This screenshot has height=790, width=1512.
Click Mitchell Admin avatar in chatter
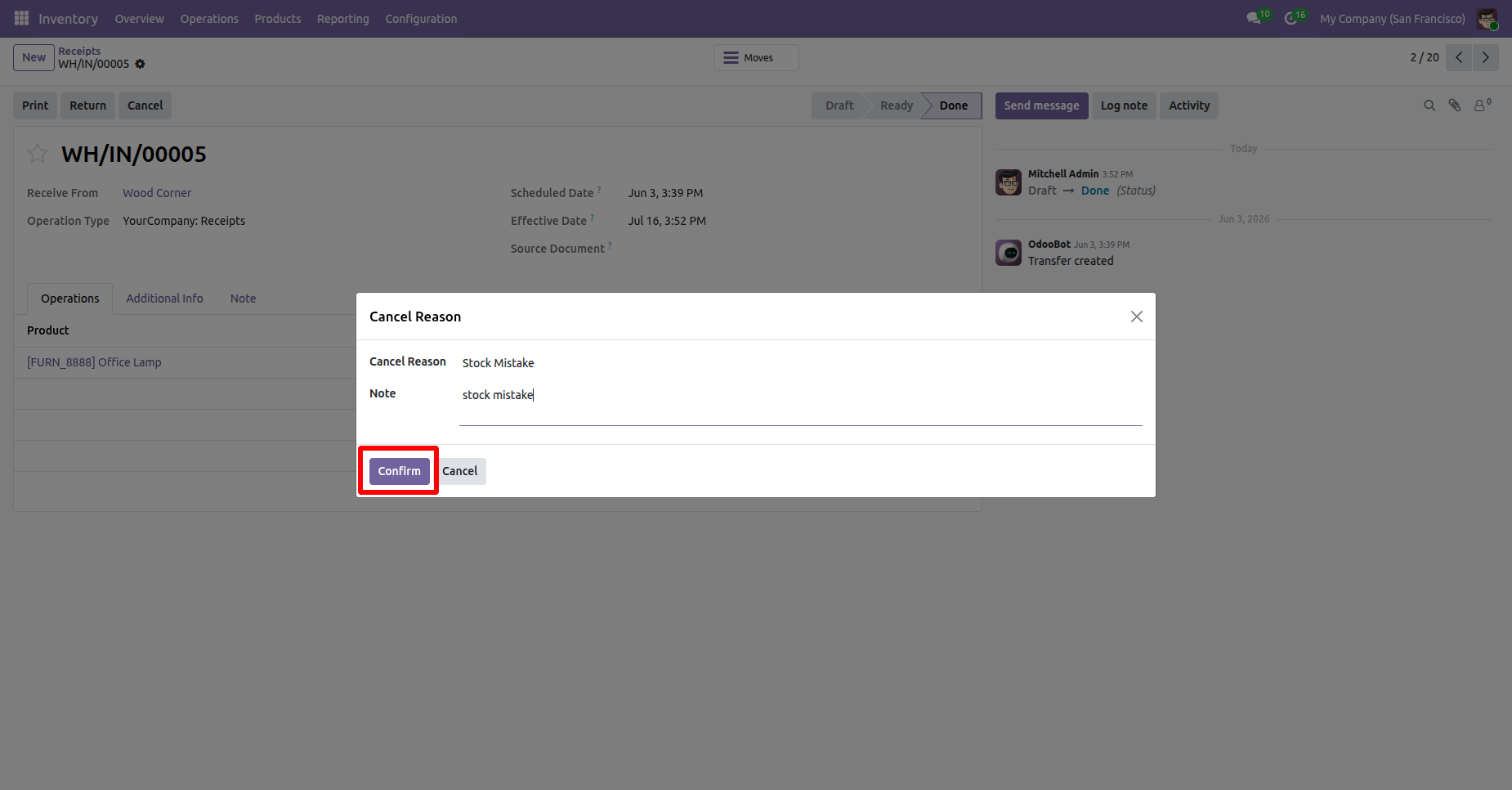pos(1009,182)
